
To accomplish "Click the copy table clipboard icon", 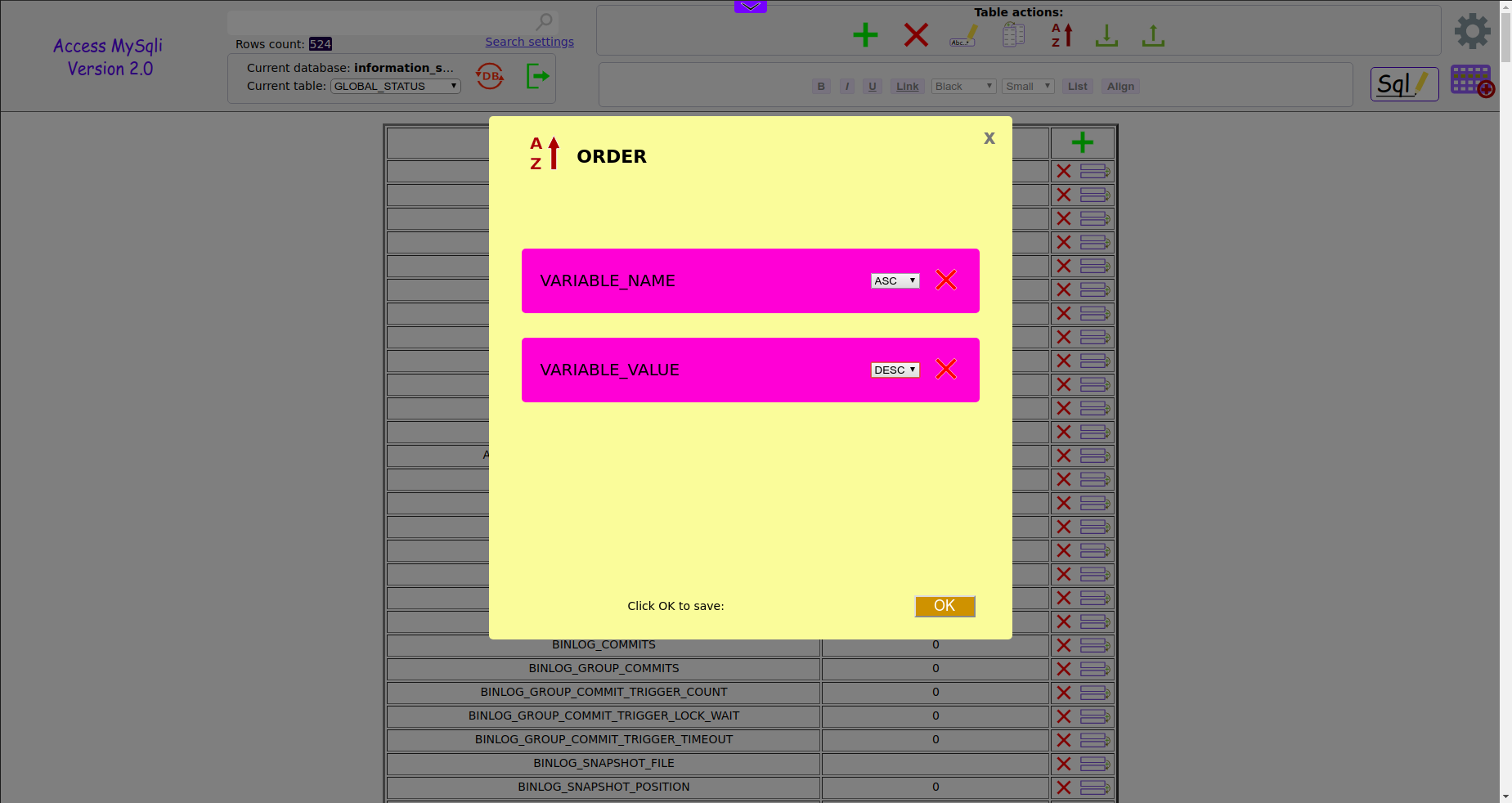I will tap(1014, 34).
